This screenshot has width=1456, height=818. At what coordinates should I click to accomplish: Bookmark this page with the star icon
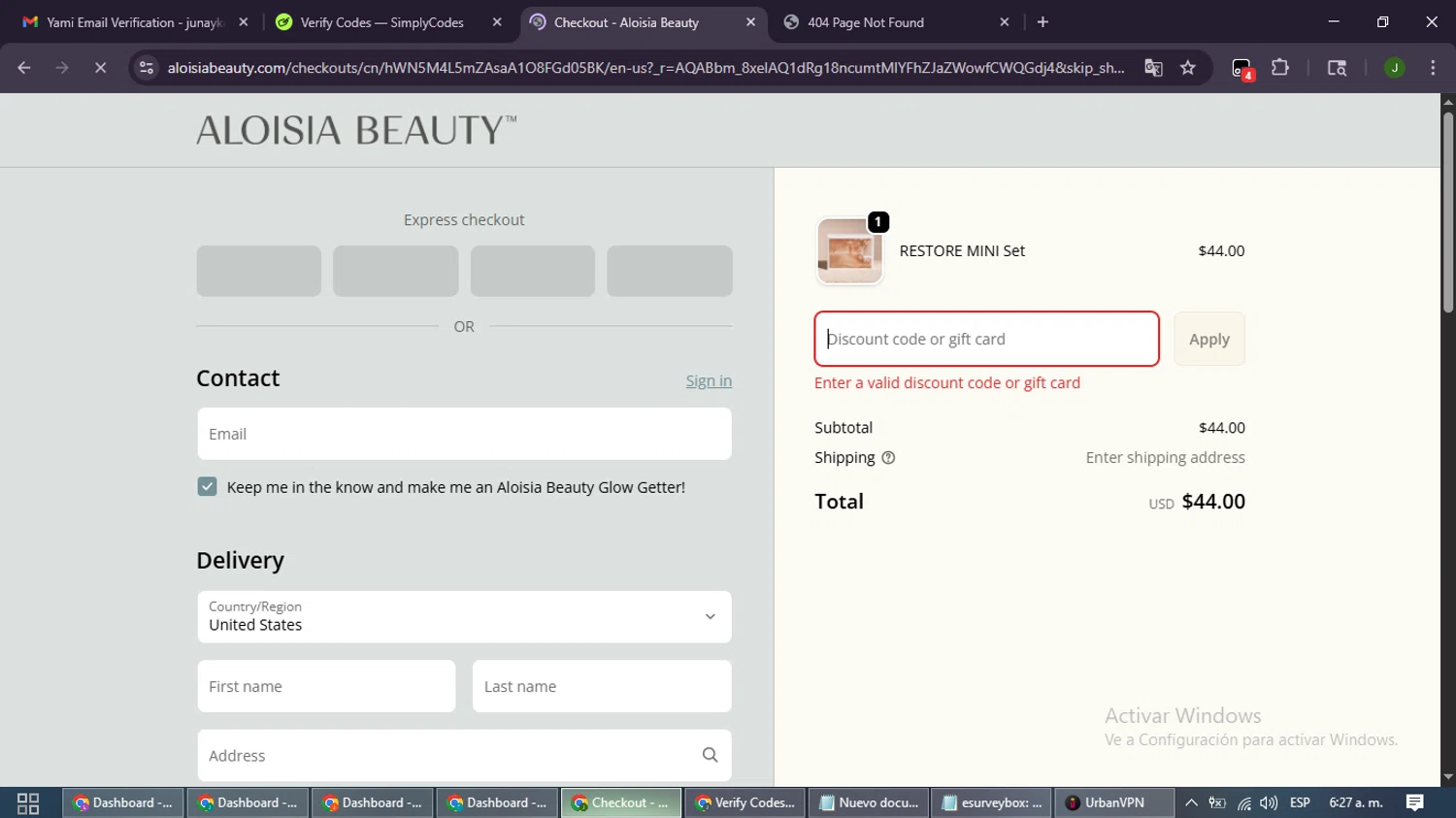coord(1188,68)
